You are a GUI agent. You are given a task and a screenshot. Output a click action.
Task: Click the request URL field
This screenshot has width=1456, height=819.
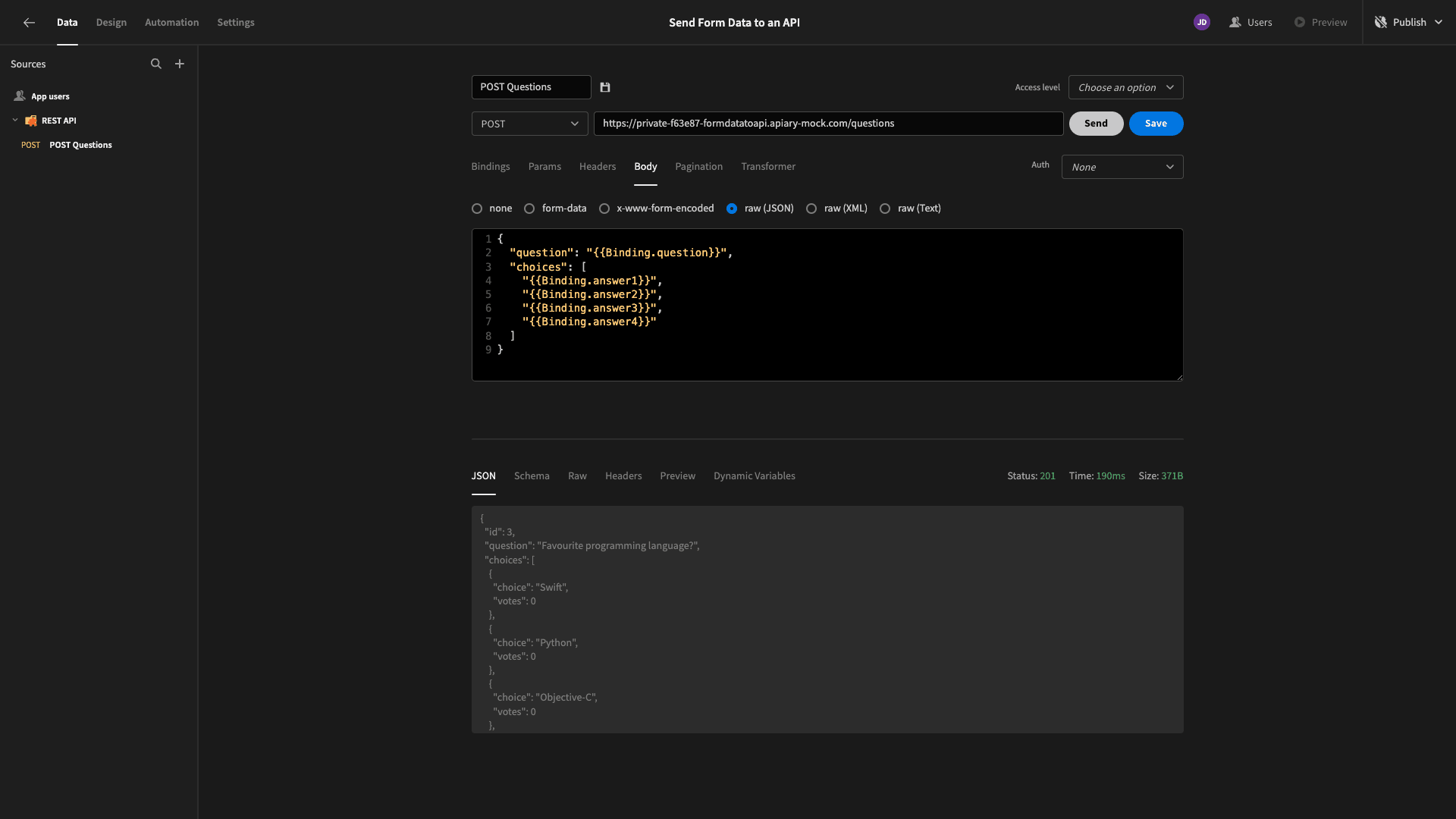(828, 124)
